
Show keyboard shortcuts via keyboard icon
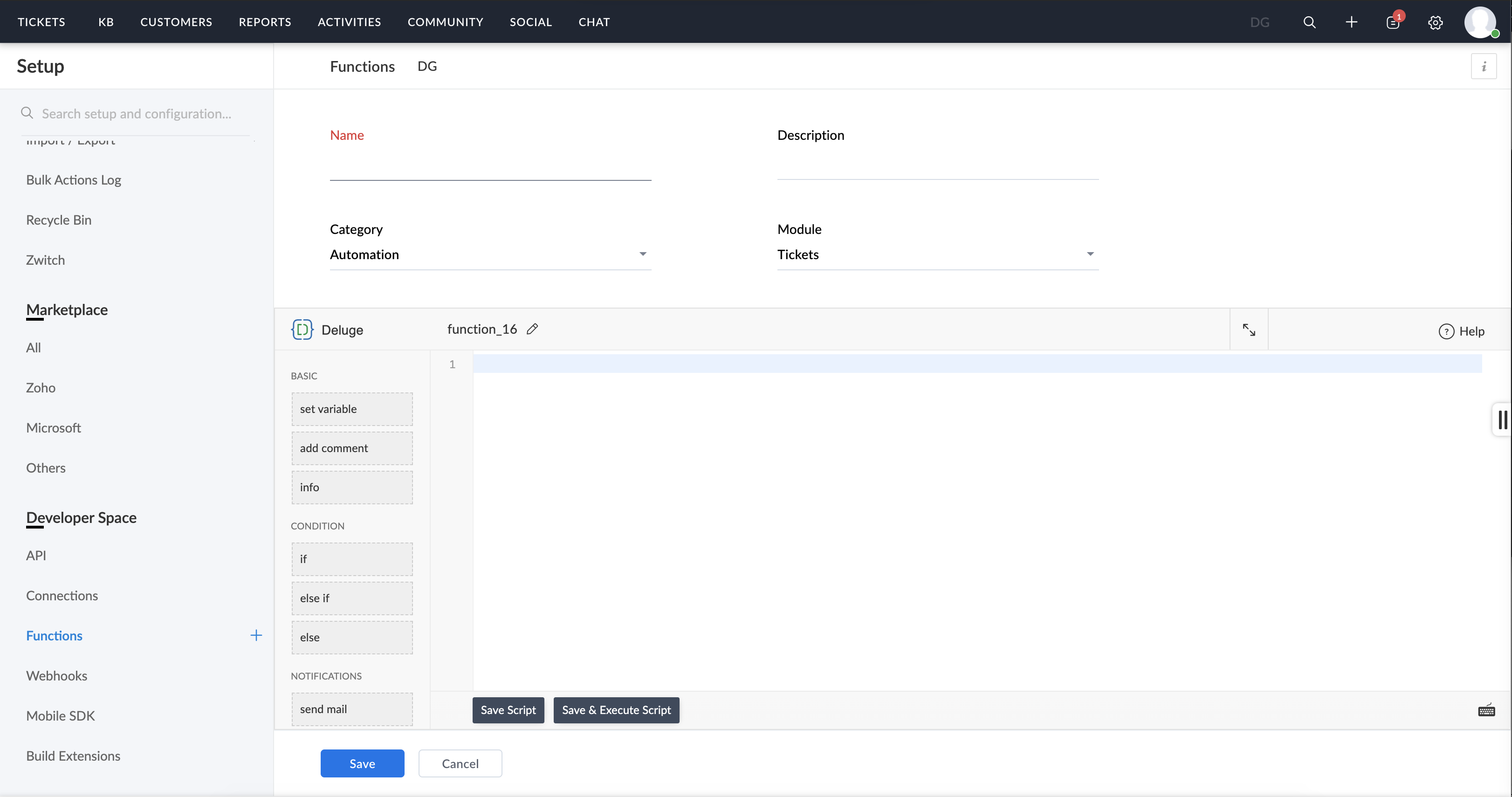pos(1486,710)
